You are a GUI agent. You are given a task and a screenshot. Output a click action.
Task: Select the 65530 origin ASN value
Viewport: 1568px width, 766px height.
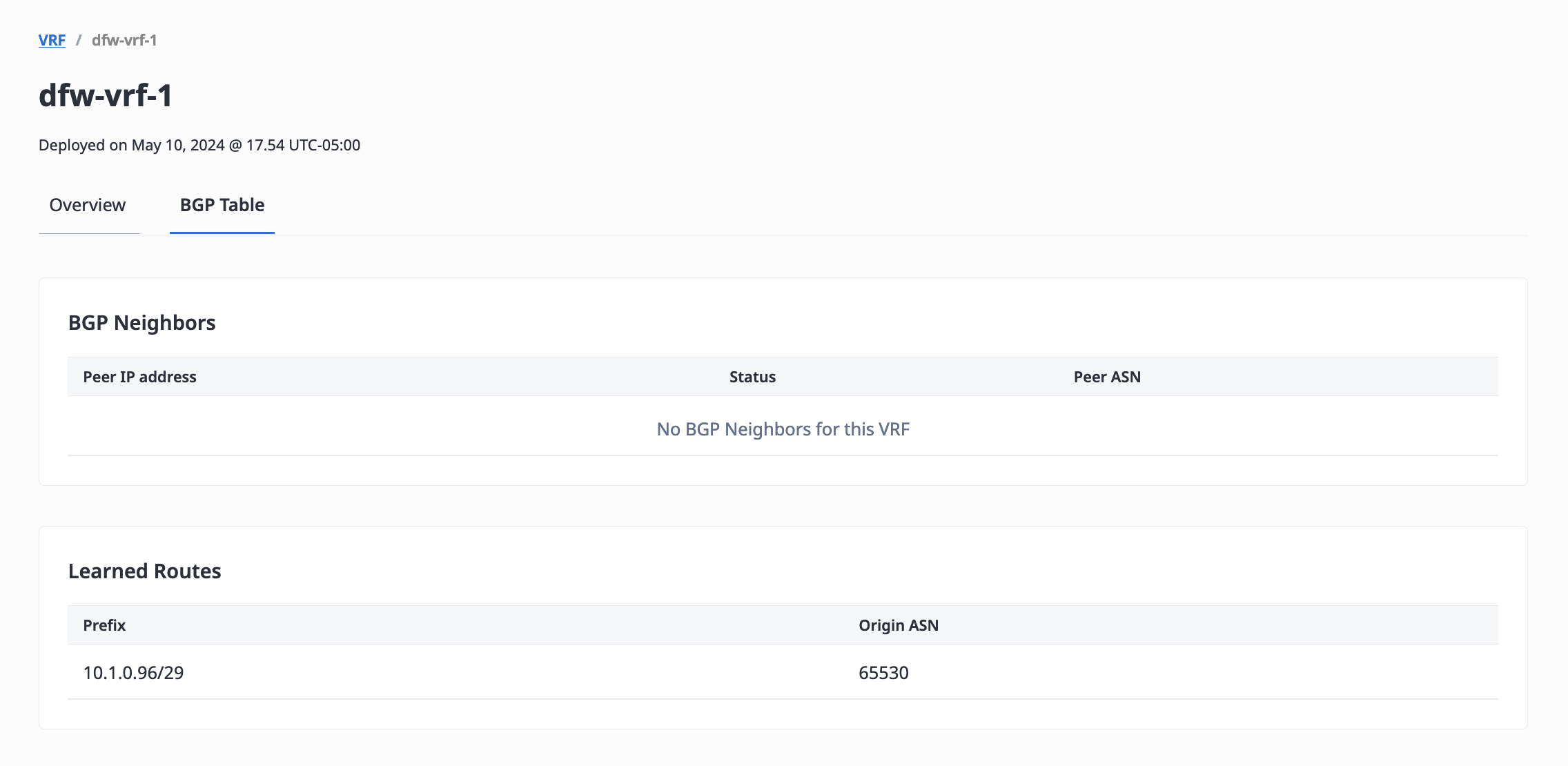(883, 673)
